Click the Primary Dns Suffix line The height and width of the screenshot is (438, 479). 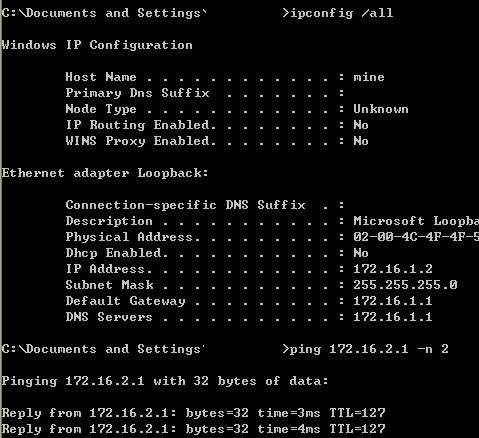coord(205,93)
